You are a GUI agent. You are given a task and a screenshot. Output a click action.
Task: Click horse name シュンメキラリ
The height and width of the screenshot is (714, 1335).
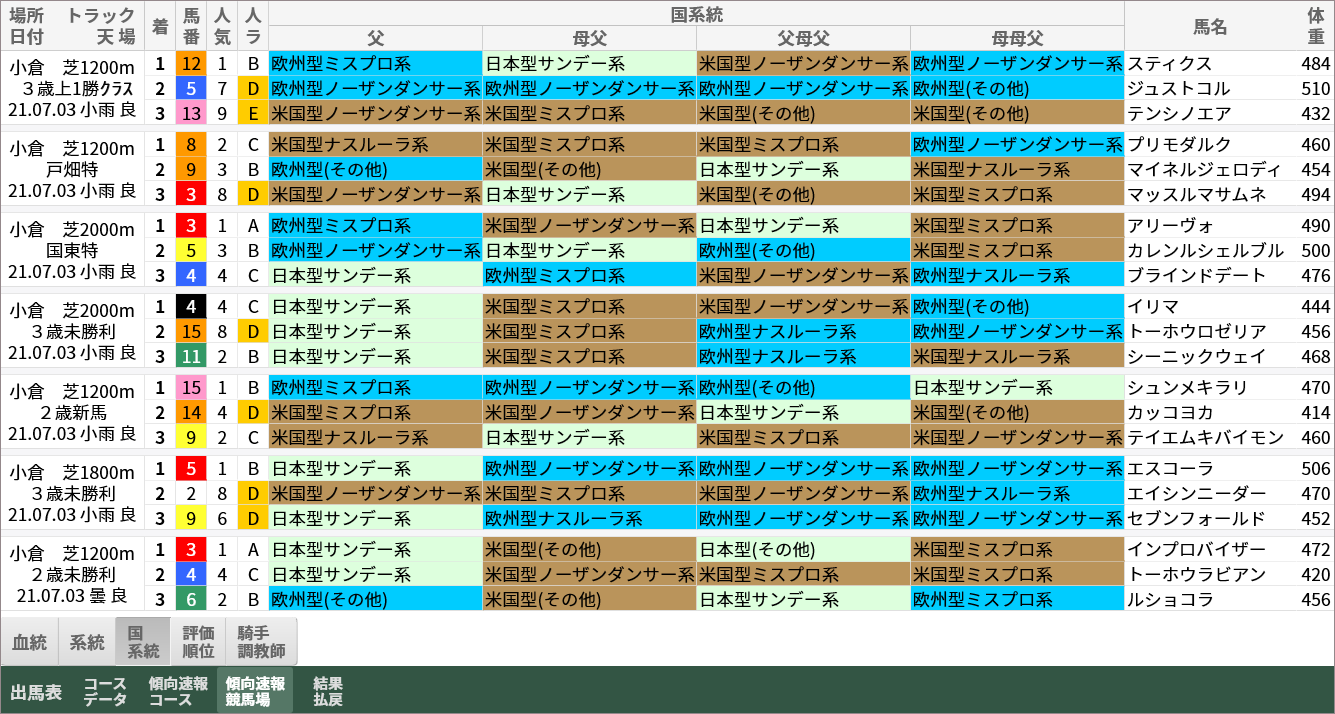(1188, 387)
